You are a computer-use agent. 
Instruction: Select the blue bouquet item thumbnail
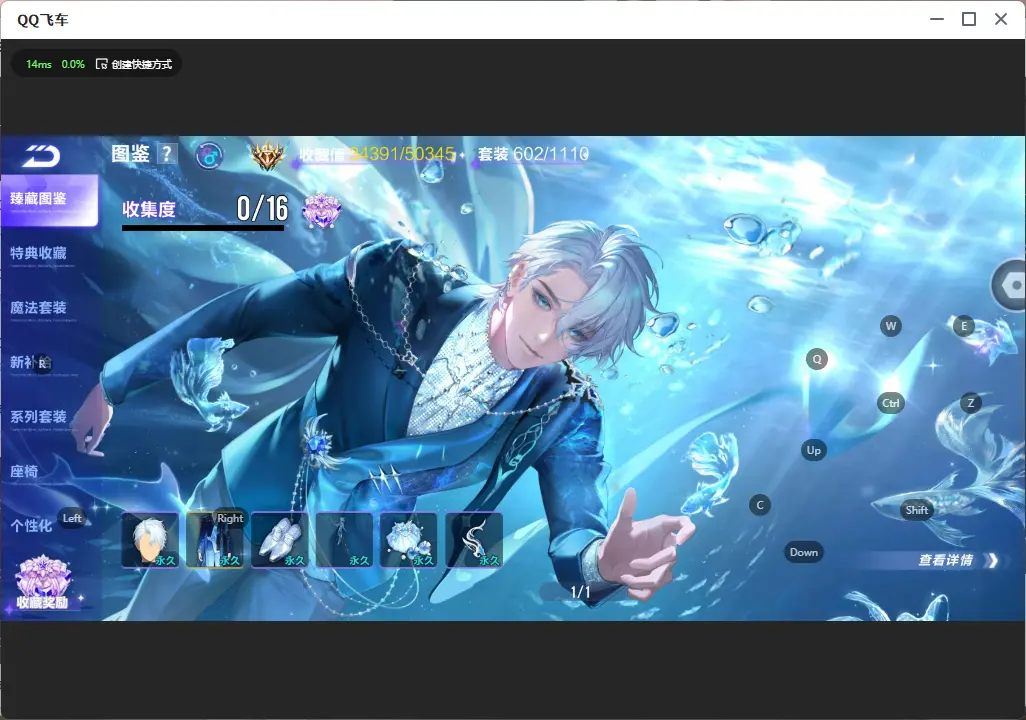pyautogui.click(x=409, y=540)
